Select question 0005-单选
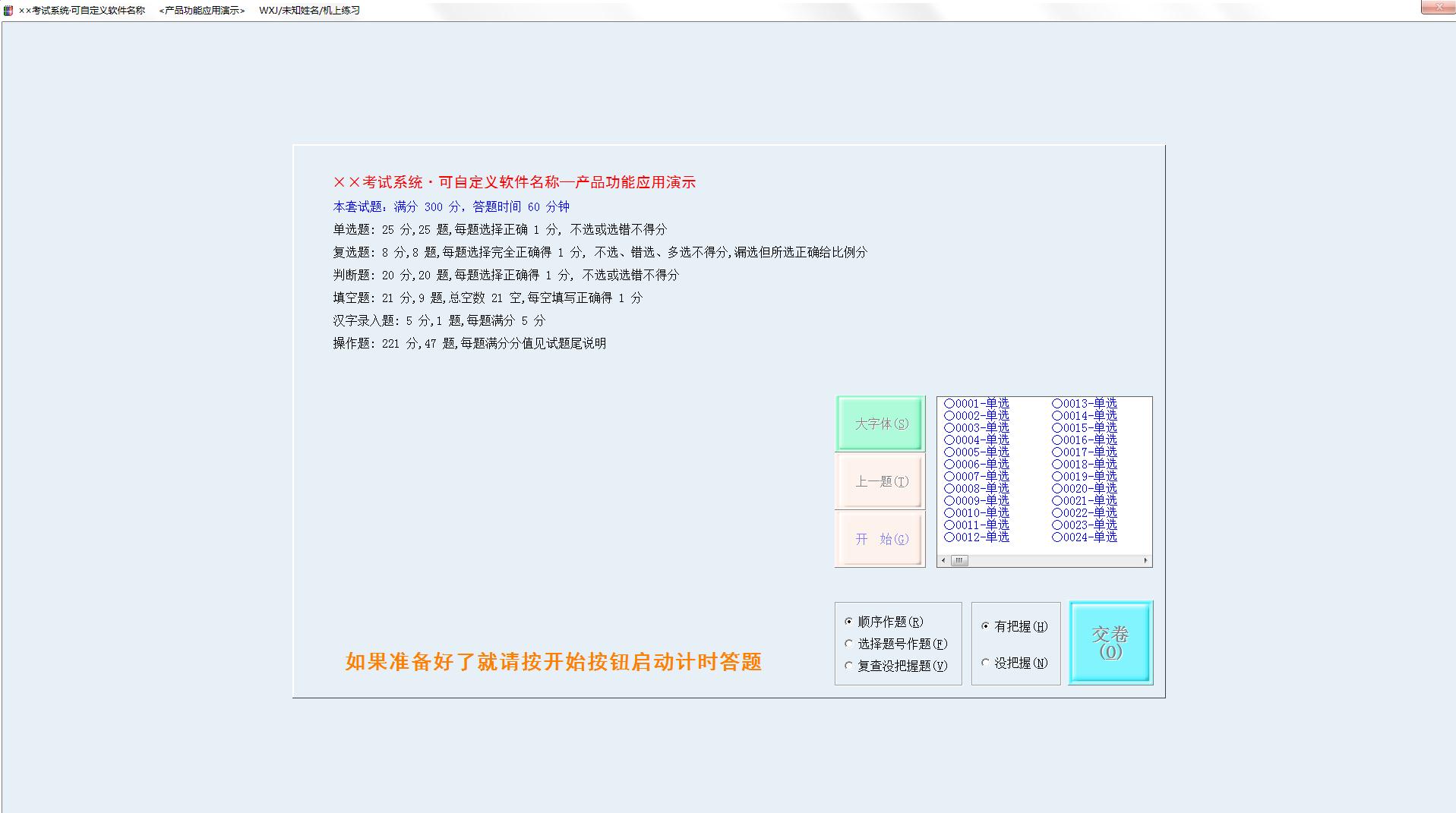 [977, 452]
